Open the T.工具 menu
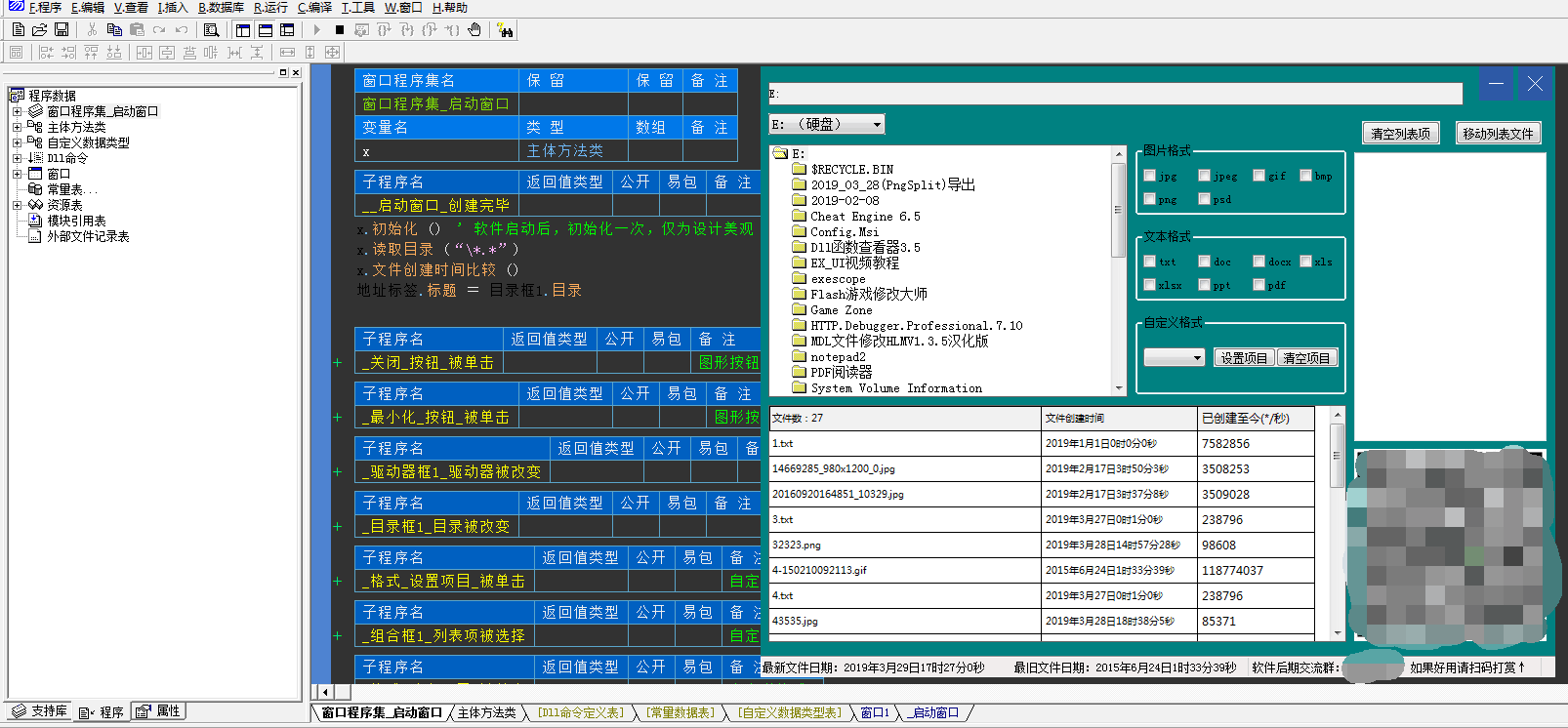 357,7
